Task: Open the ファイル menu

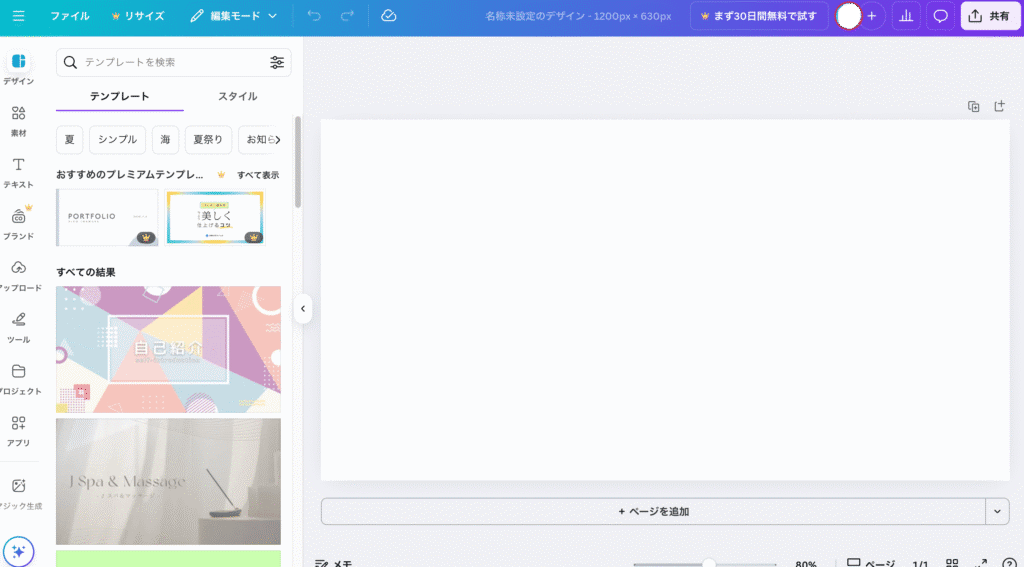Action: pos(69,16)
